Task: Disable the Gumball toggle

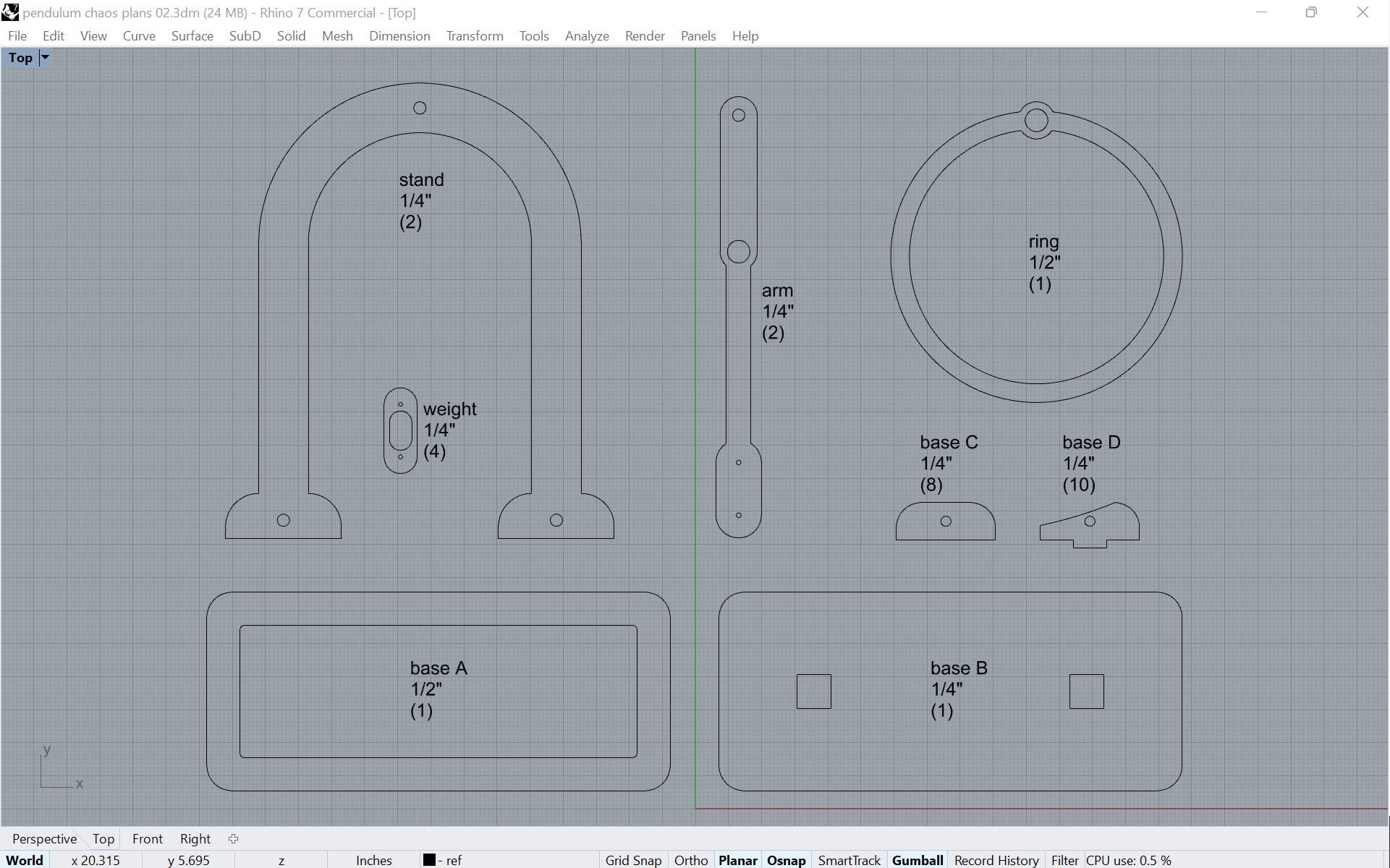Action: coord(917,860)
